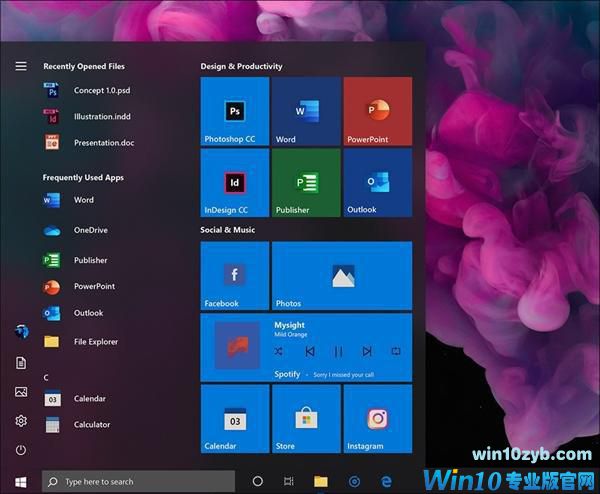The width and height of the screenshot is (600, 494).
Task: Open the Photos tile
Action: pos(342,276)
